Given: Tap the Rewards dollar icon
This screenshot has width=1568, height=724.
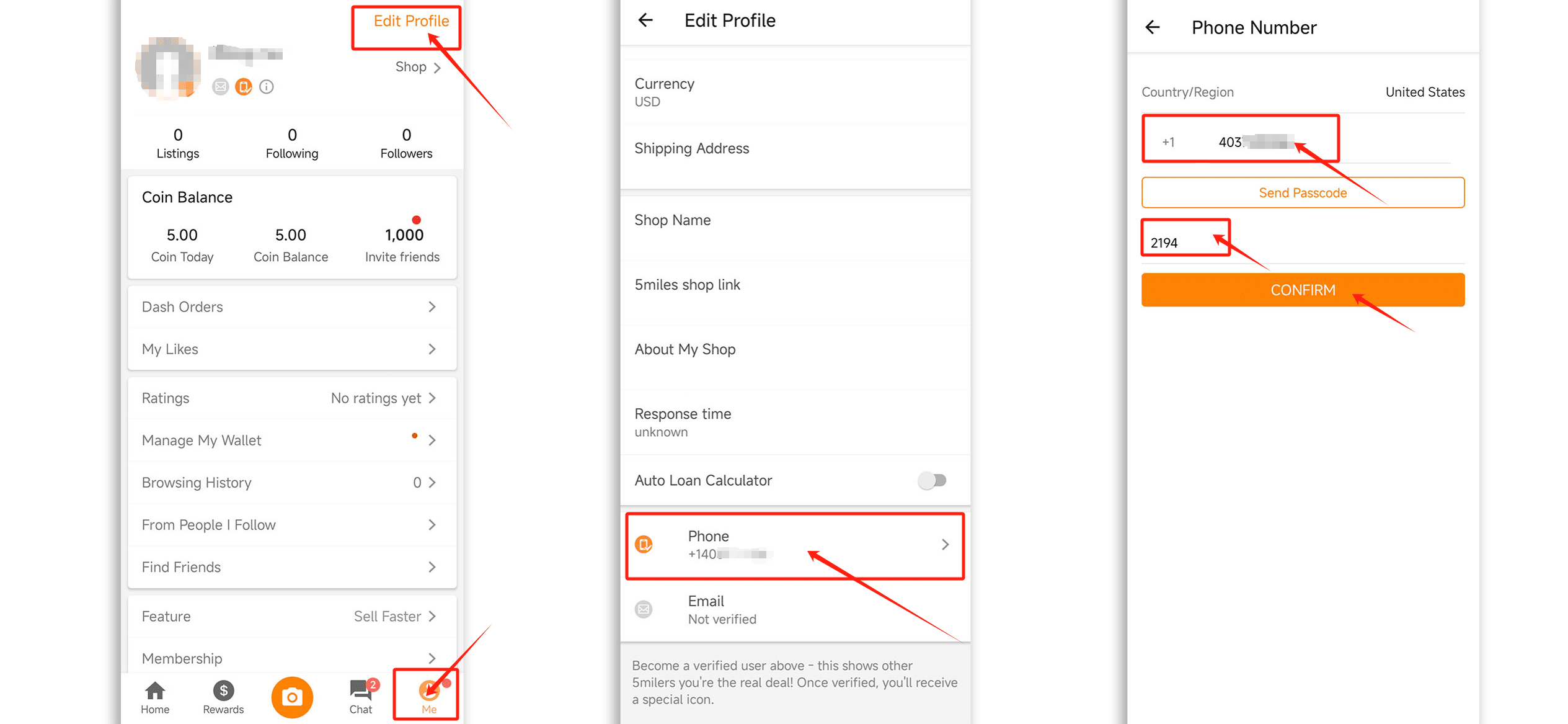Looking at the screenshot, I should click(223, 690).
